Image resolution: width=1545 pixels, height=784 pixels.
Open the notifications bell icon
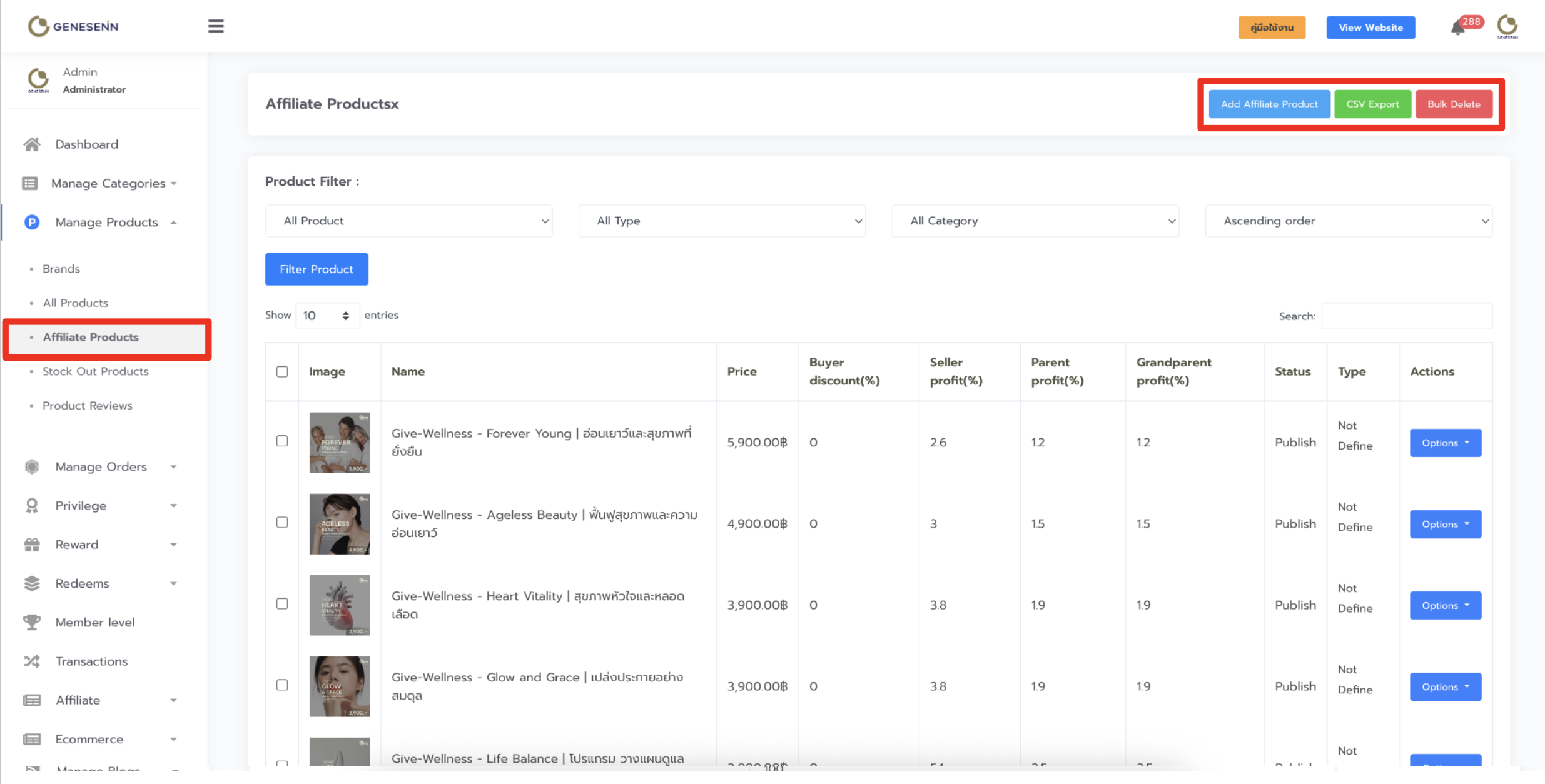1457,28
